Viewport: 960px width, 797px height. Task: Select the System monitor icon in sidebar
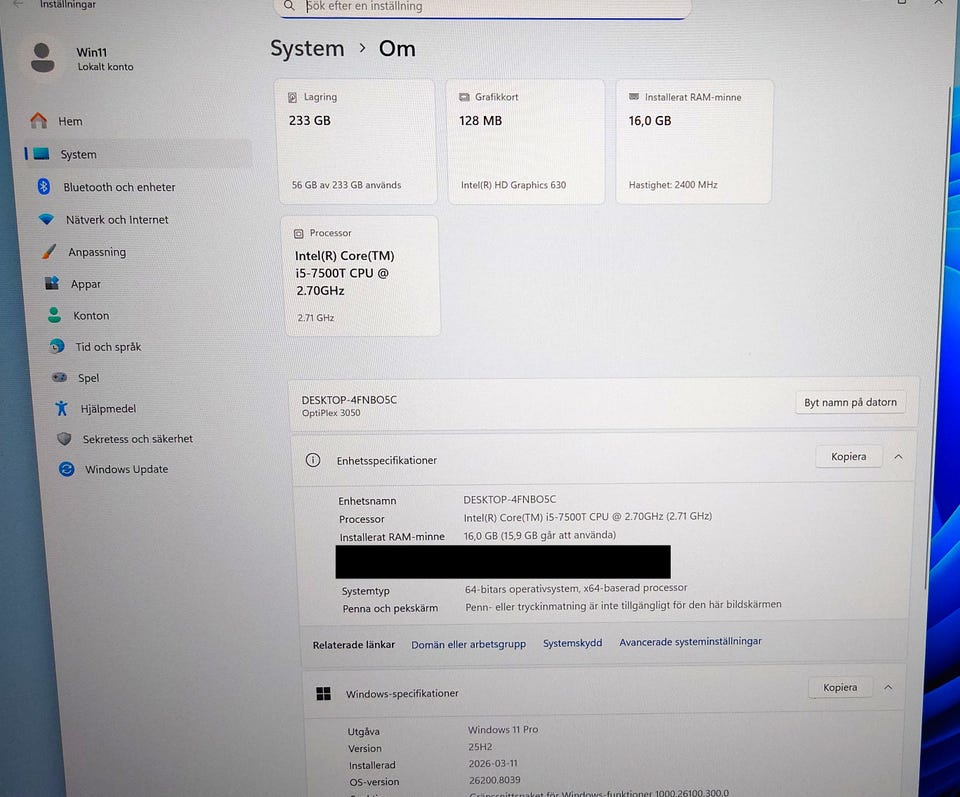pos(42,154)
